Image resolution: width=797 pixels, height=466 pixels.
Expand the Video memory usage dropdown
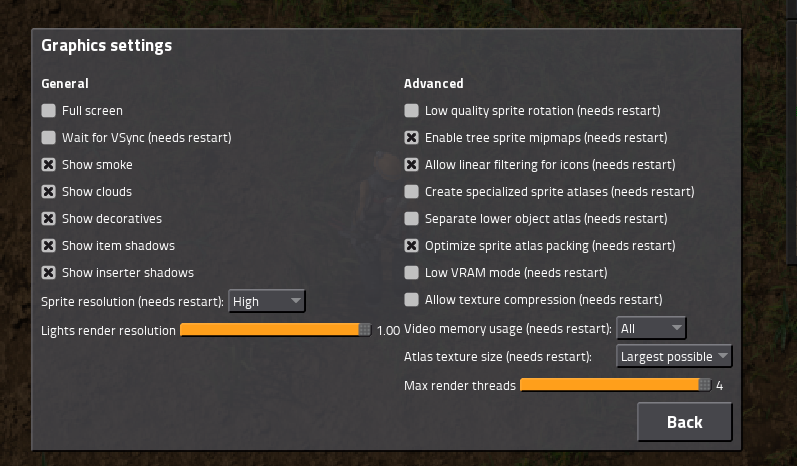(x=650, y=328)
